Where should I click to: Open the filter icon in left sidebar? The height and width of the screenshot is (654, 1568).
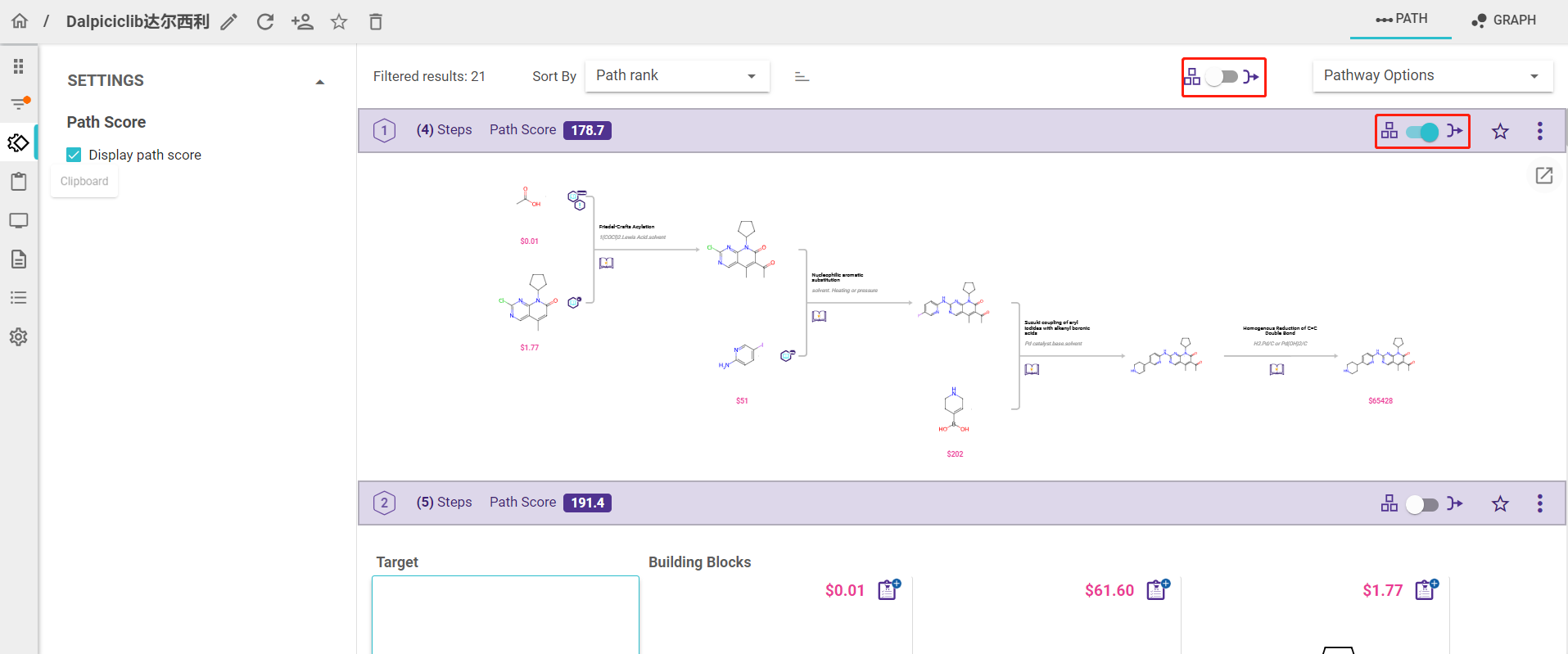click(x=19, y=103)
